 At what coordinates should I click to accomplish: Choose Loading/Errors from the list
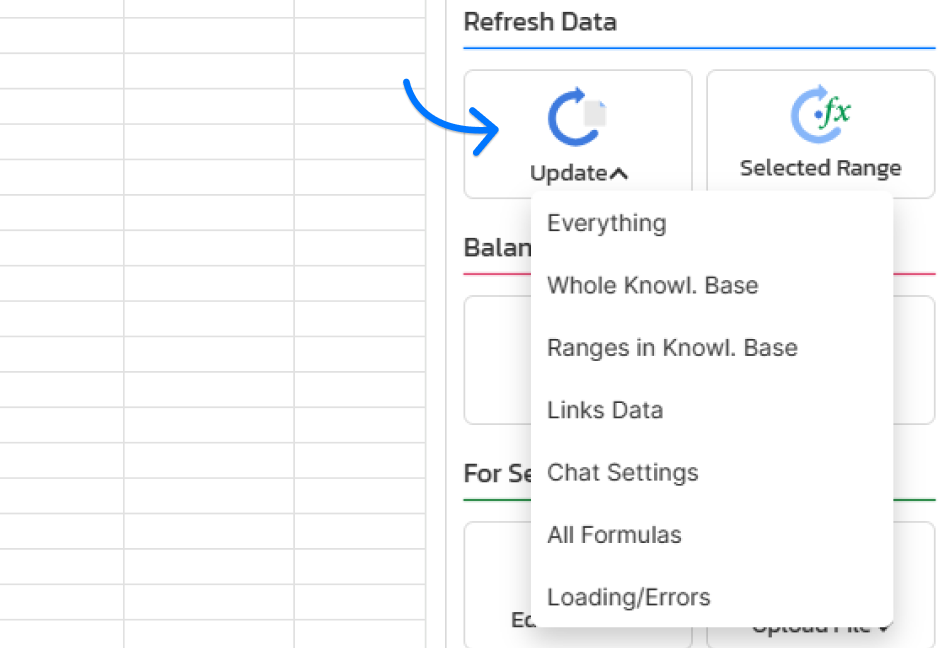[x=629, y=597]
